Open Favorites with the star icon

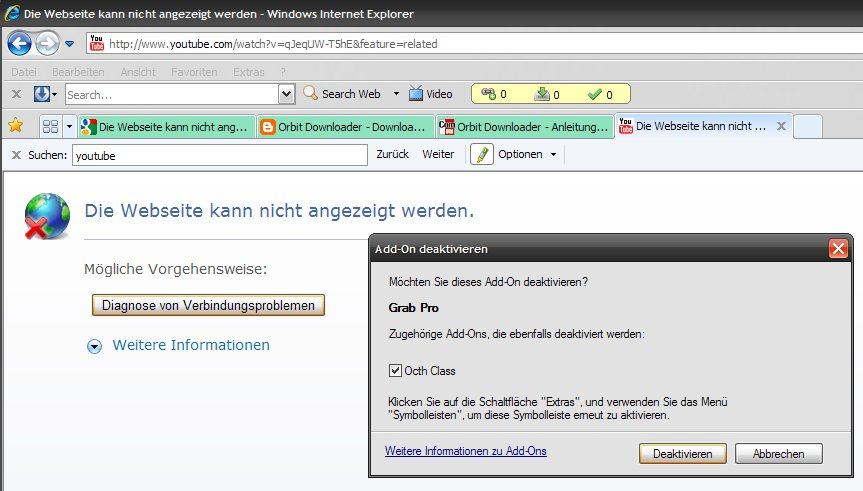pos(16,126)
